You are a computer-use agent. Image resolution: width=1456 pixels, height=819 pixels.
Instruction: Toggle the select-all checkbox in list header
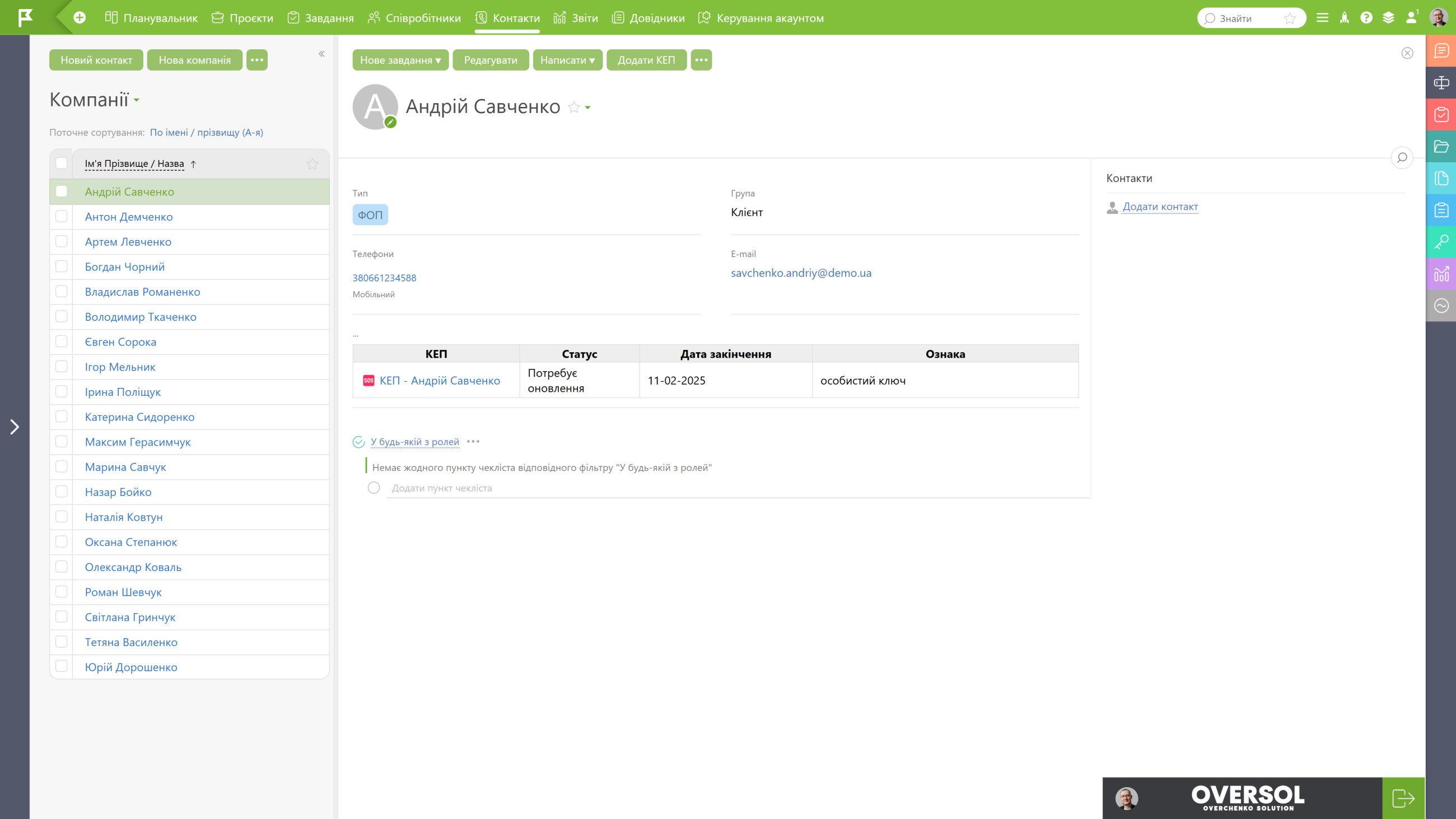[x=62, y=163]
